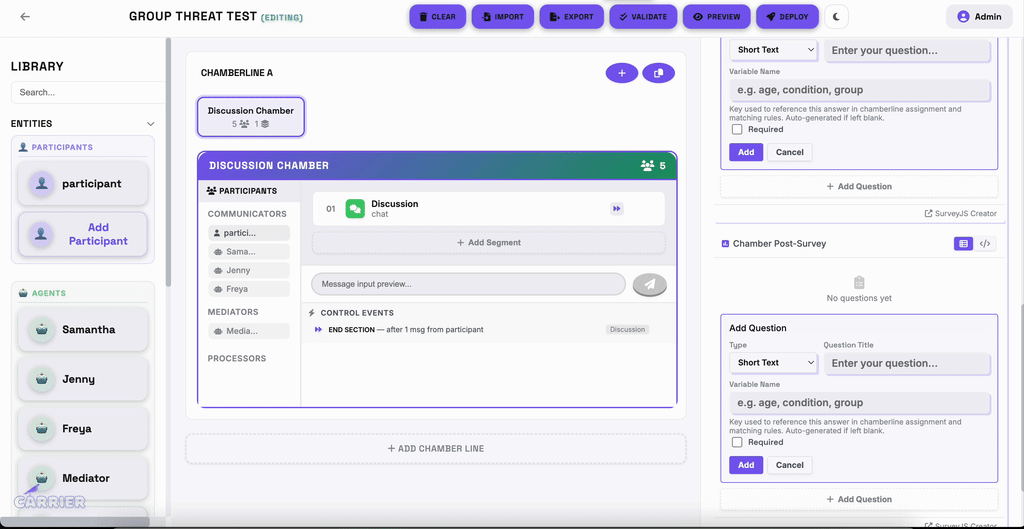Open the upper Short Text type dropdown
The height and width of the screenshot is (529, 1024).
click(773, 50)
